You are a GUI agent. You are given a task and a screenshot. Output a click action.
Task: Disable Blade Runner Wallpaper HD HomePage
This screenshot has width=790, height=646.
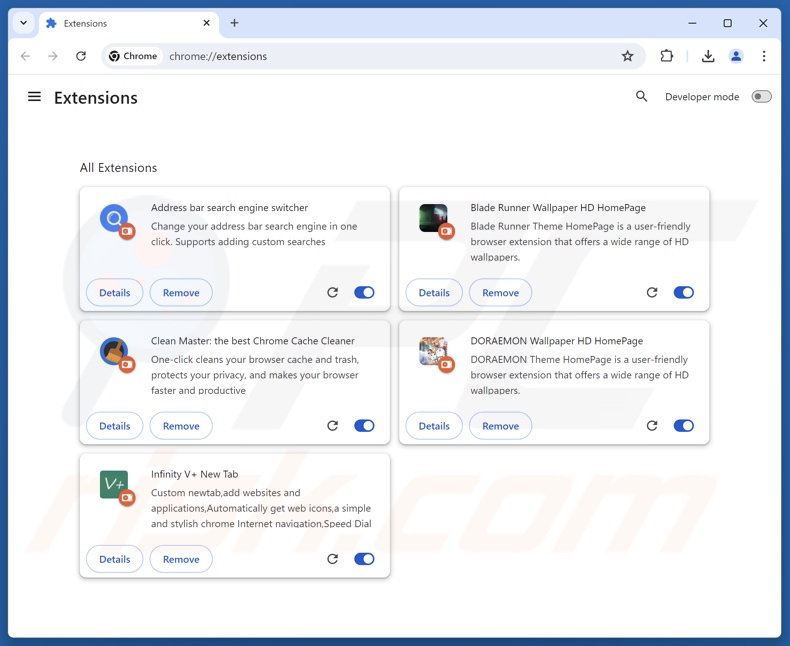[684, 292]
